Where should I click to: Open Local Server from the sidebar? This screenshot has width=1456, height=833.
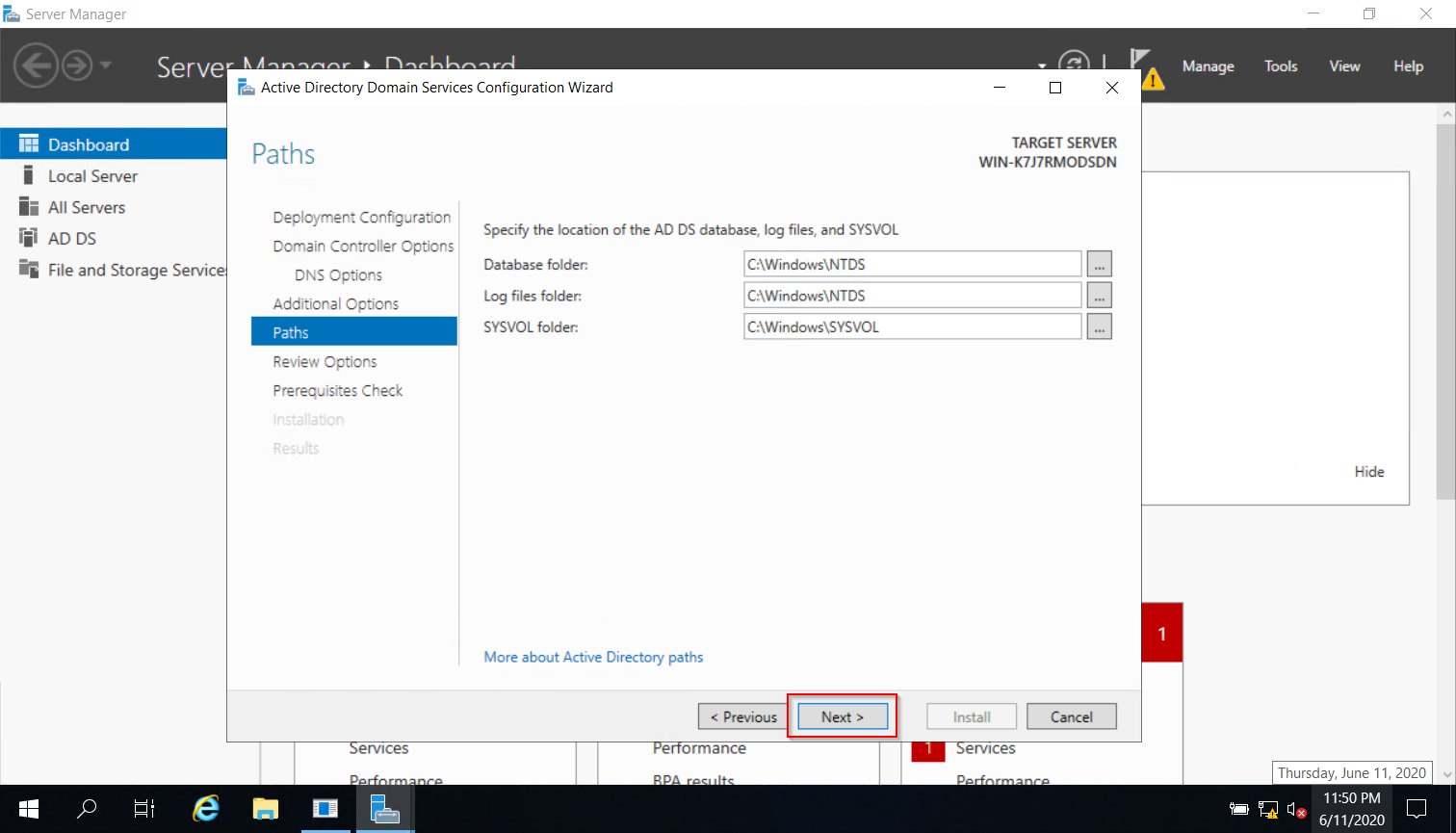tap(92, 175)
